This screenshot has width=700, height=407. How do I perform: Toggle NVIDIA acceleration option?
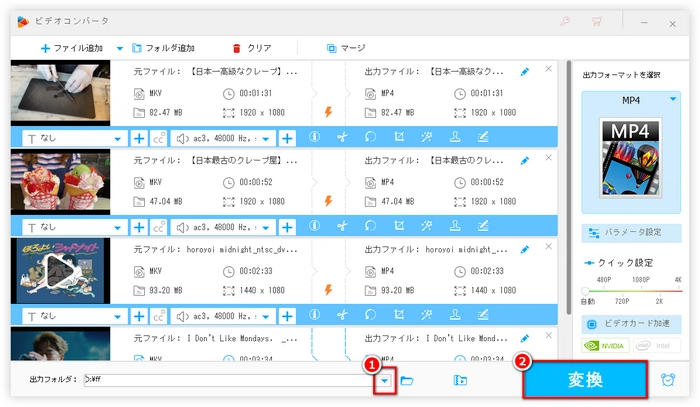point(605,345)
